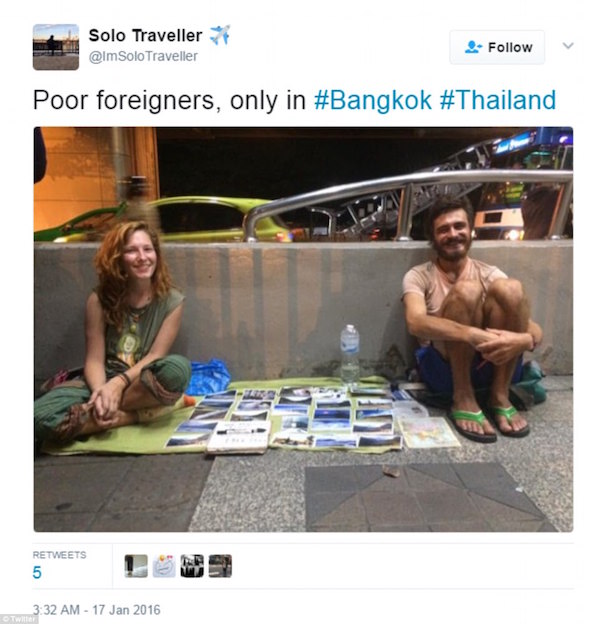Open the second retweeter's avatar

(164, 566)
